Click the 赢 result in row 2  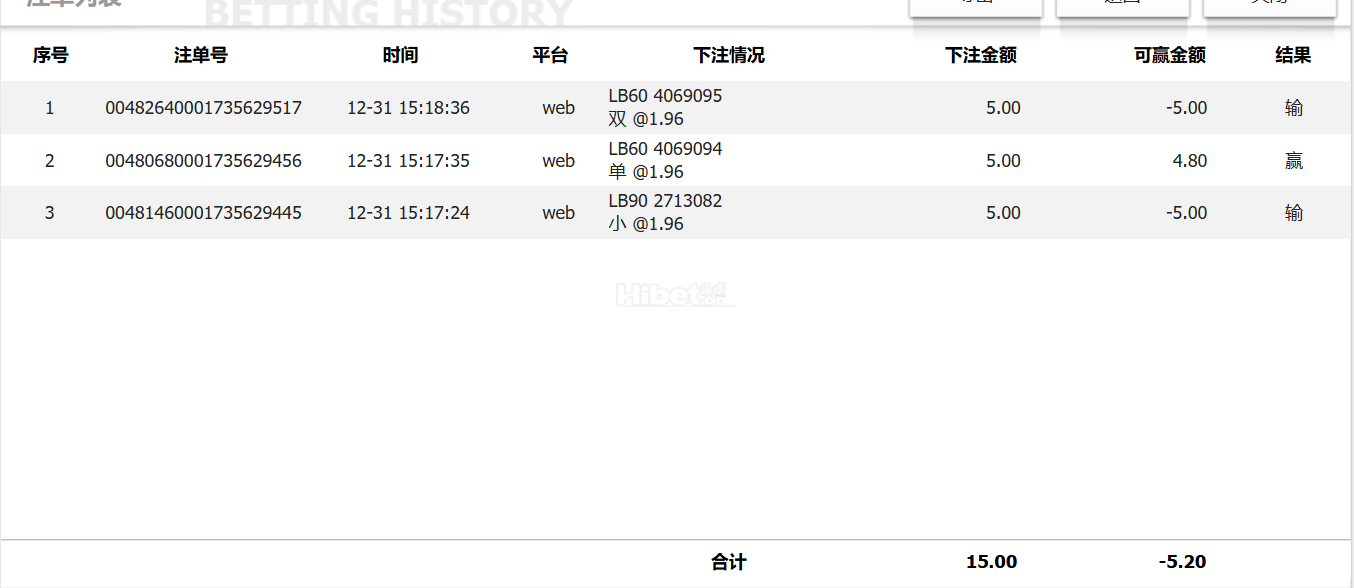(1294, 161)
